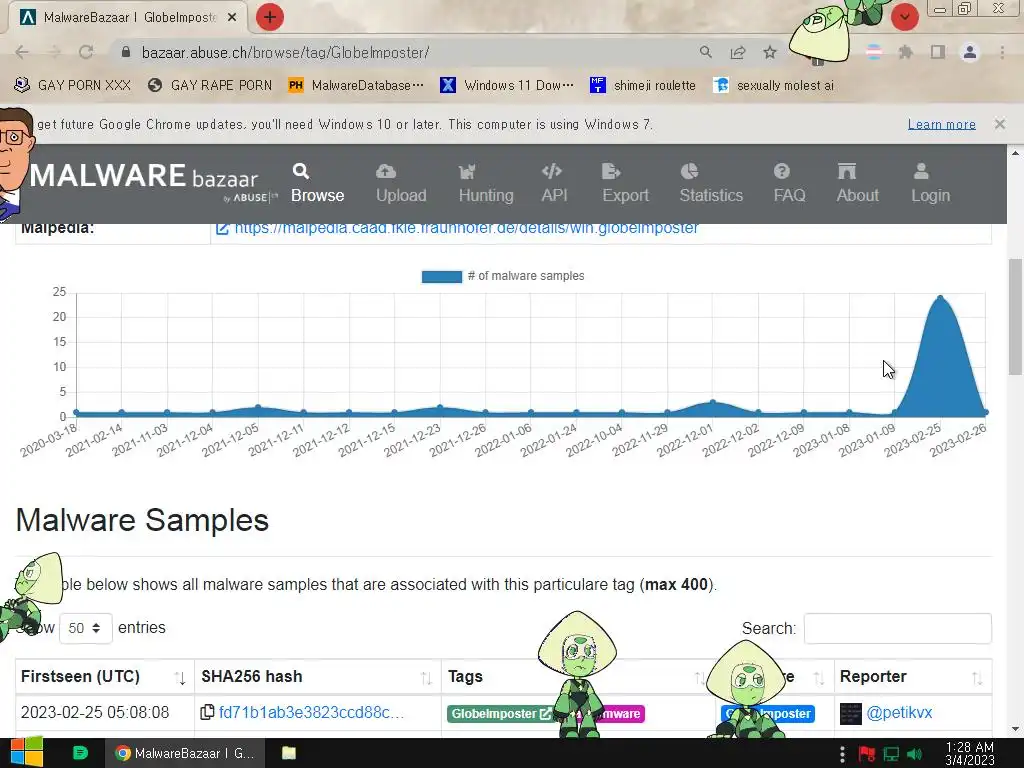Dismiss the Chrome update infobar
The width and height of the screenshot is (1024, 768).
[x=1000, y=124]
